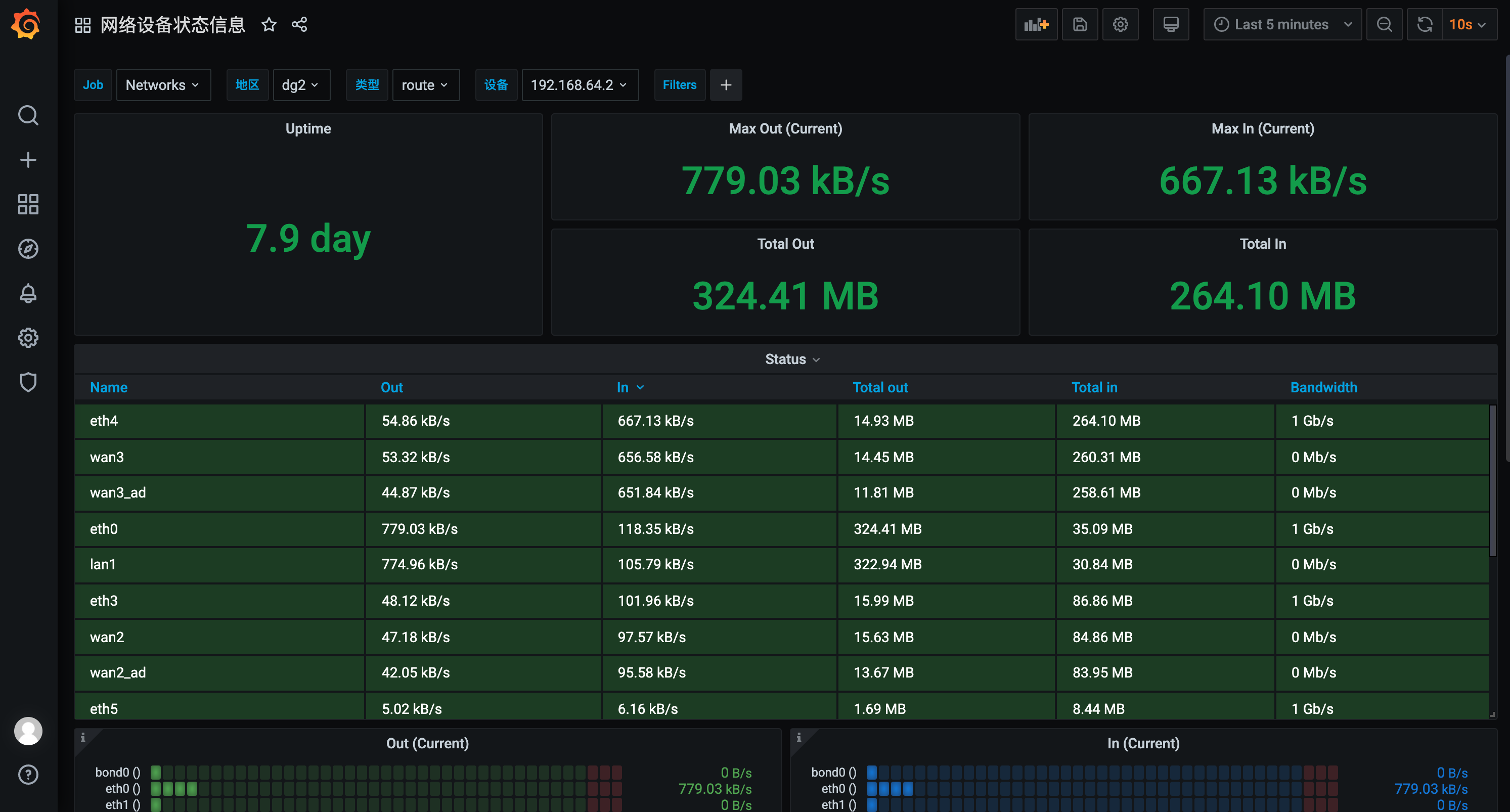
Task: Open the Explore compass icon
Action: pos(28,249)
